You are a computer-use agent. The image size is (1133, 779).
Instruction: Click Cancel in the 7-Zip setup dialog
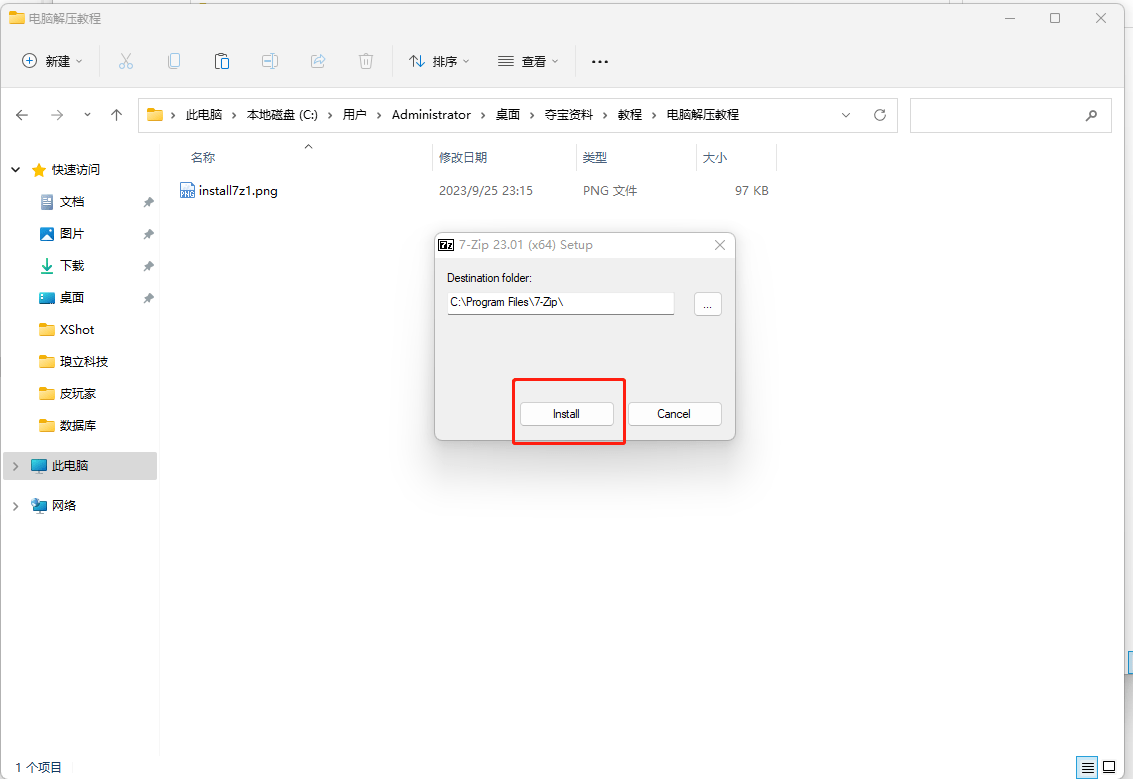[674, 414]
